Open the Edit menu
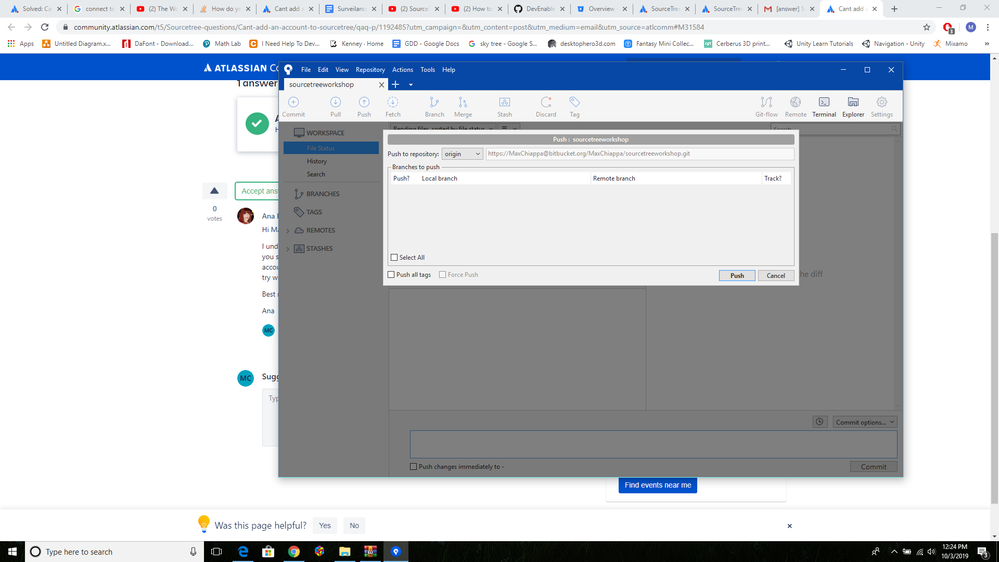999x562 pixels. click(323, 69)
